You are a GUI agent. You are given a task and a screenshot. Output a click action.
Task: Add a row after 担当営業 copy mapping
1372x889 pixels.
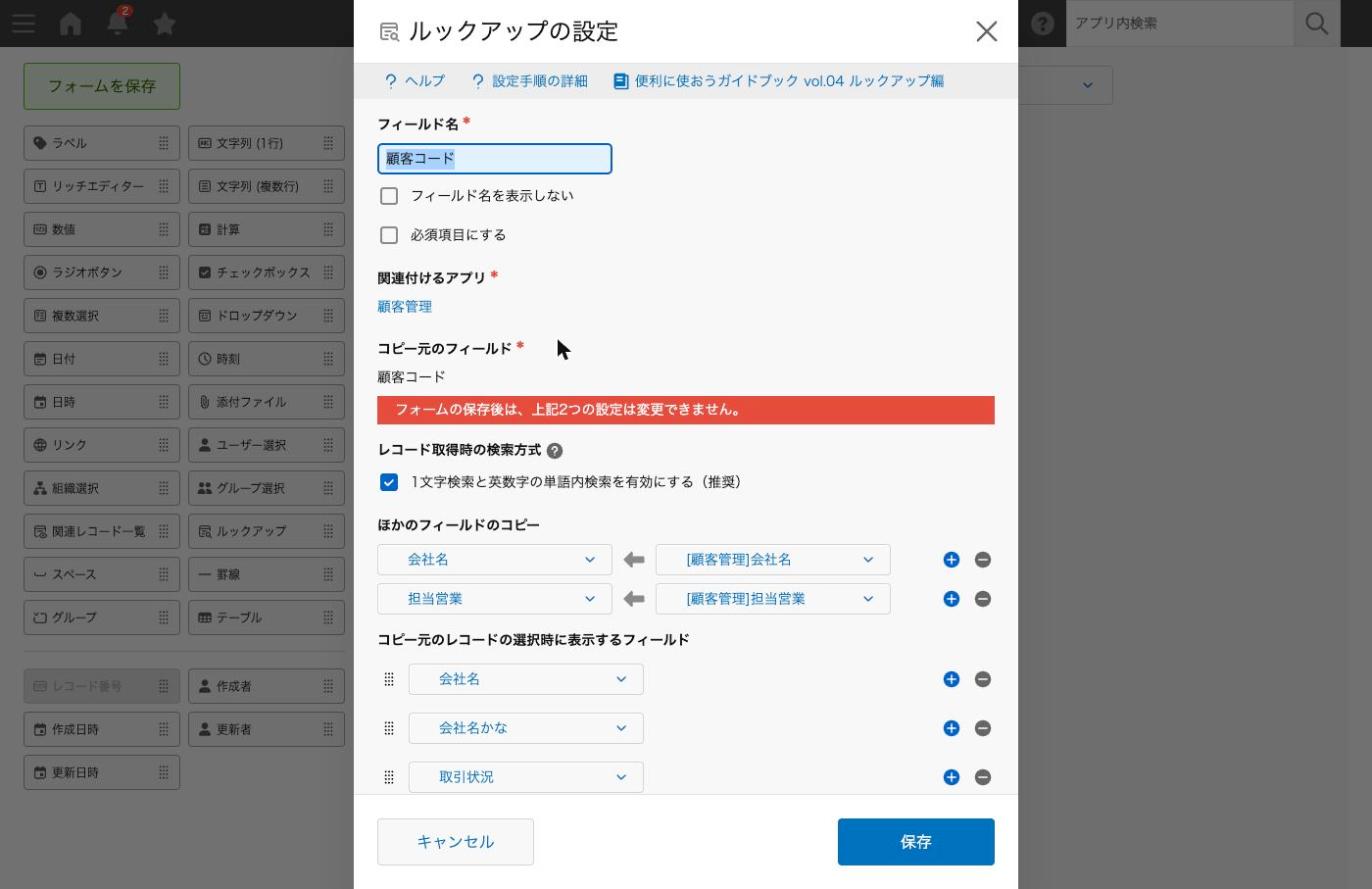pos(951,599)
